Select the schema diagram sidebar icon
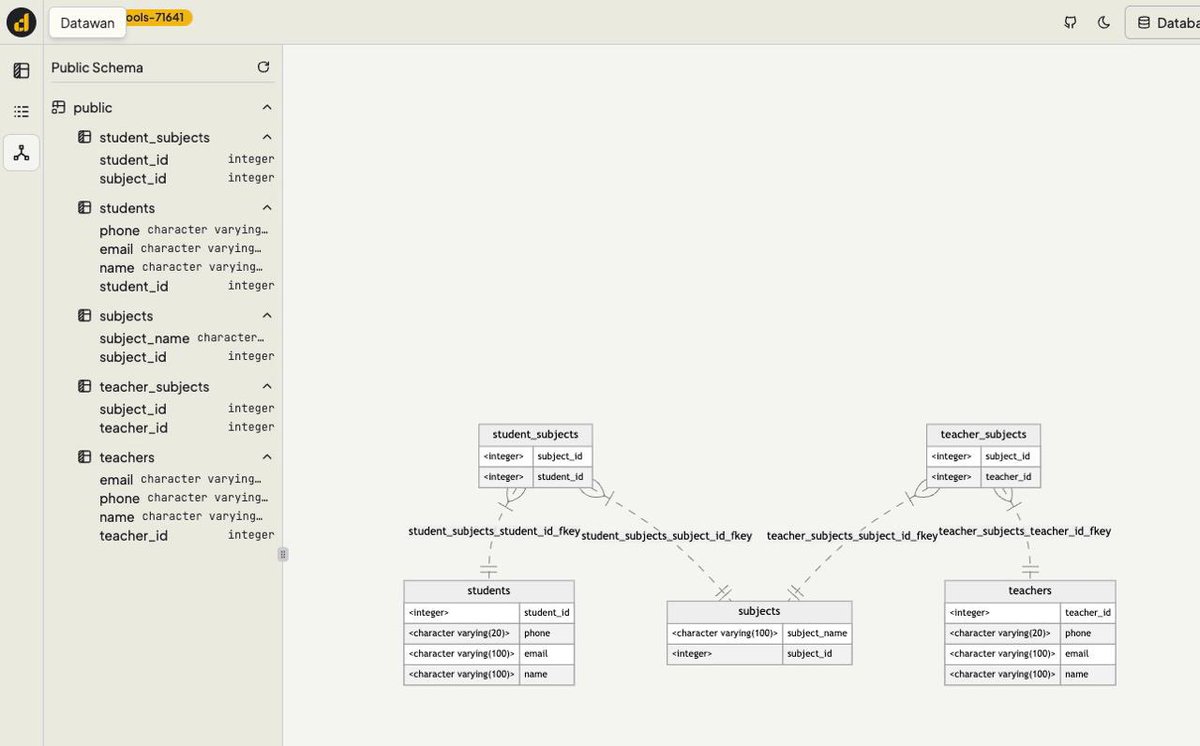Screen dimensions: 1200x746 (x=21, y=153)
